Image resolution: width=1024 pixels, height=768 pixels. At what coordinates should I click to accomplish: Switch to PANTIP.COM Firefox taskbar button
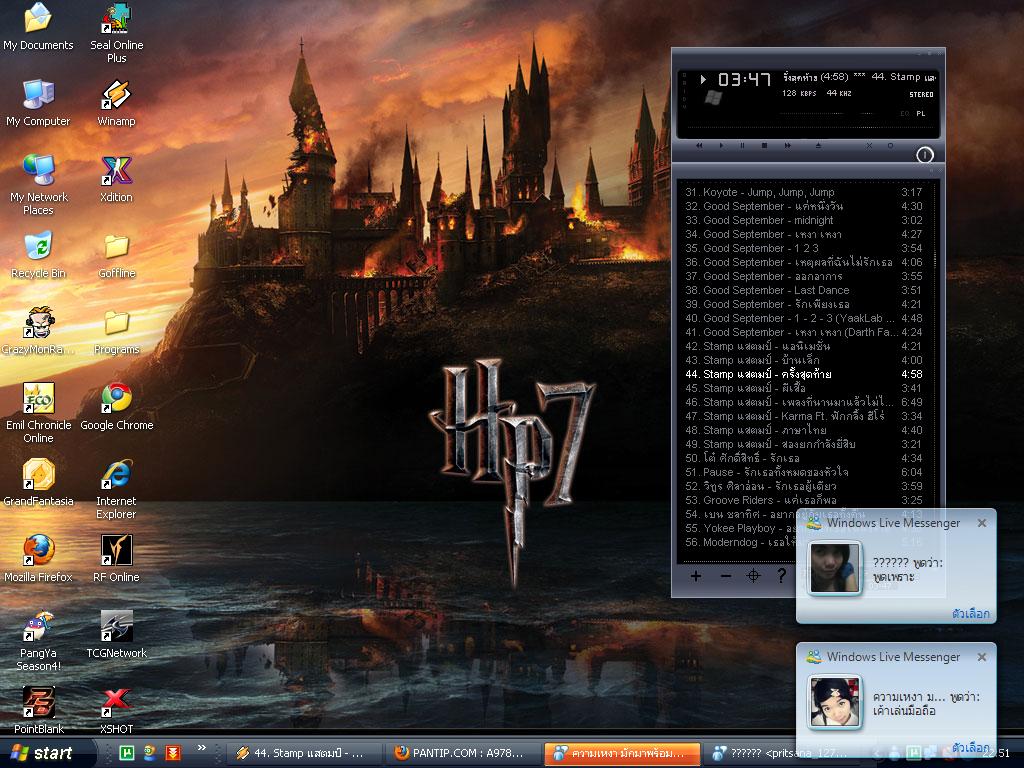pyautogui.click(x=462, y=753)
